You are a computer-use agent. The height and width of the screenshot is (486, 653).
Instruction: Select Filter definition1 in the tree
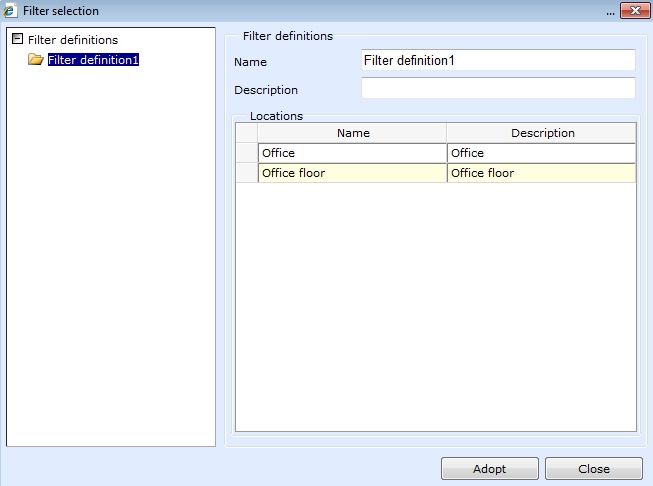93,60
